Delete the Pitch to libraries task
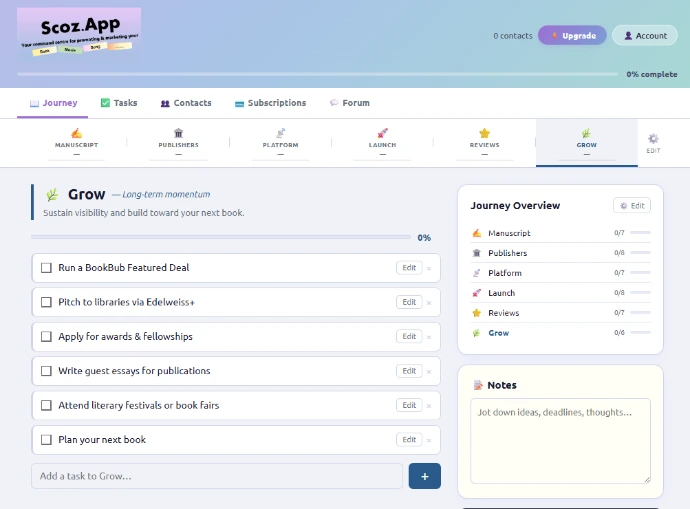The width and height of the screenshot is (690, 509). (429, 303)
